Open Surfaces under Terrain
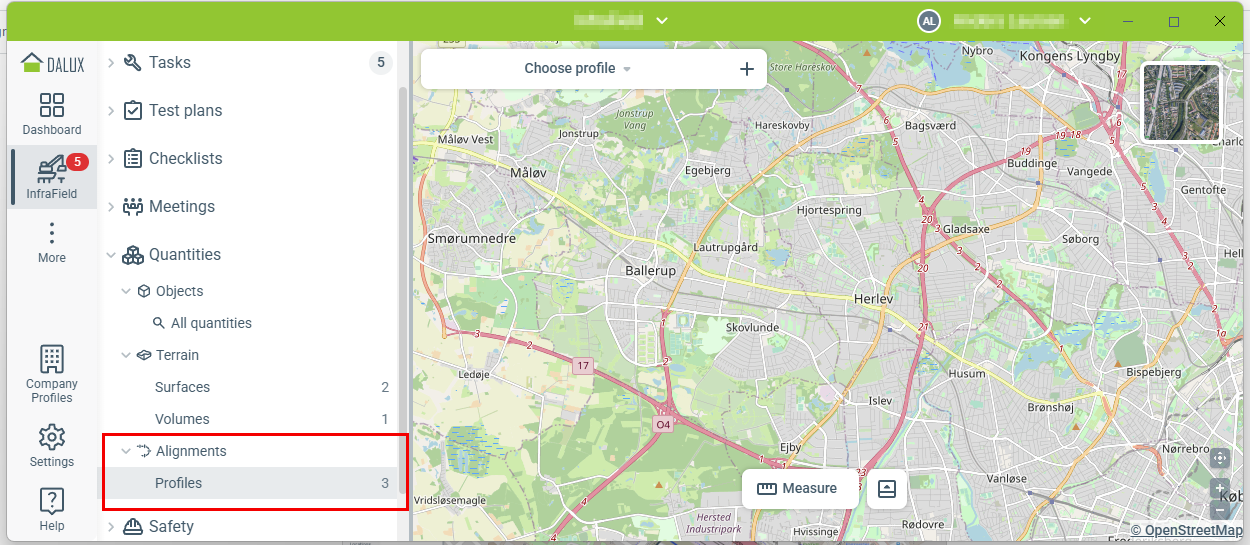Image resolution: width=1250 pixels, height=545 pixels. 182,387
